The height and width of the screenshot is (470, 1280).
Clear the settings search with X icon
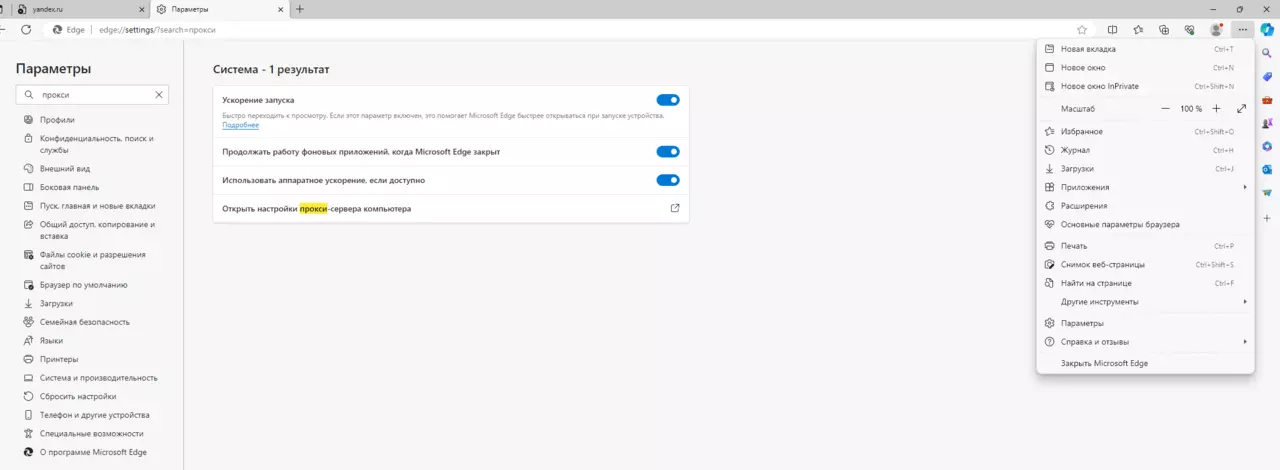(158, 95)
